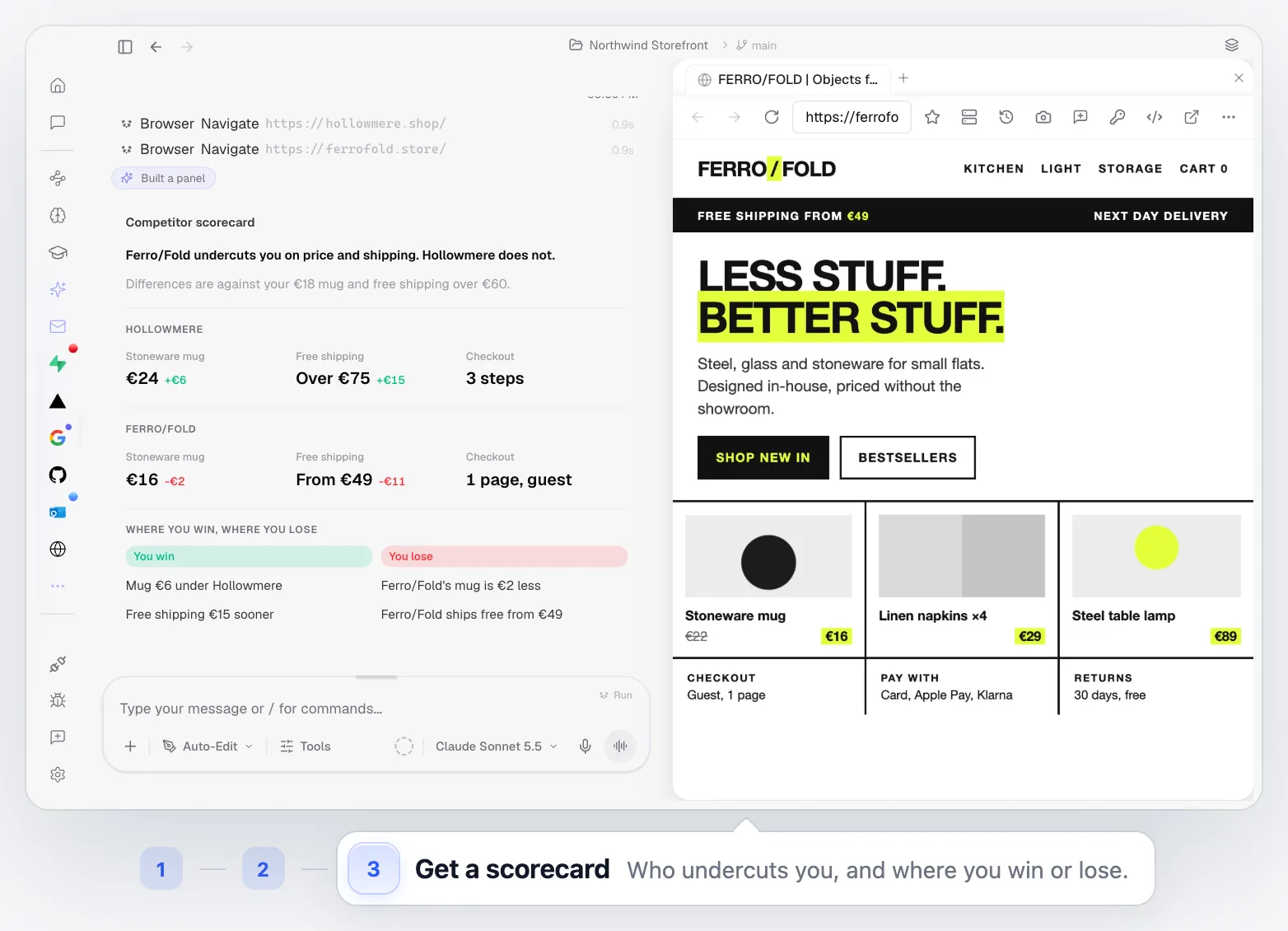Open the Tools menu in composer

point(305,746)
